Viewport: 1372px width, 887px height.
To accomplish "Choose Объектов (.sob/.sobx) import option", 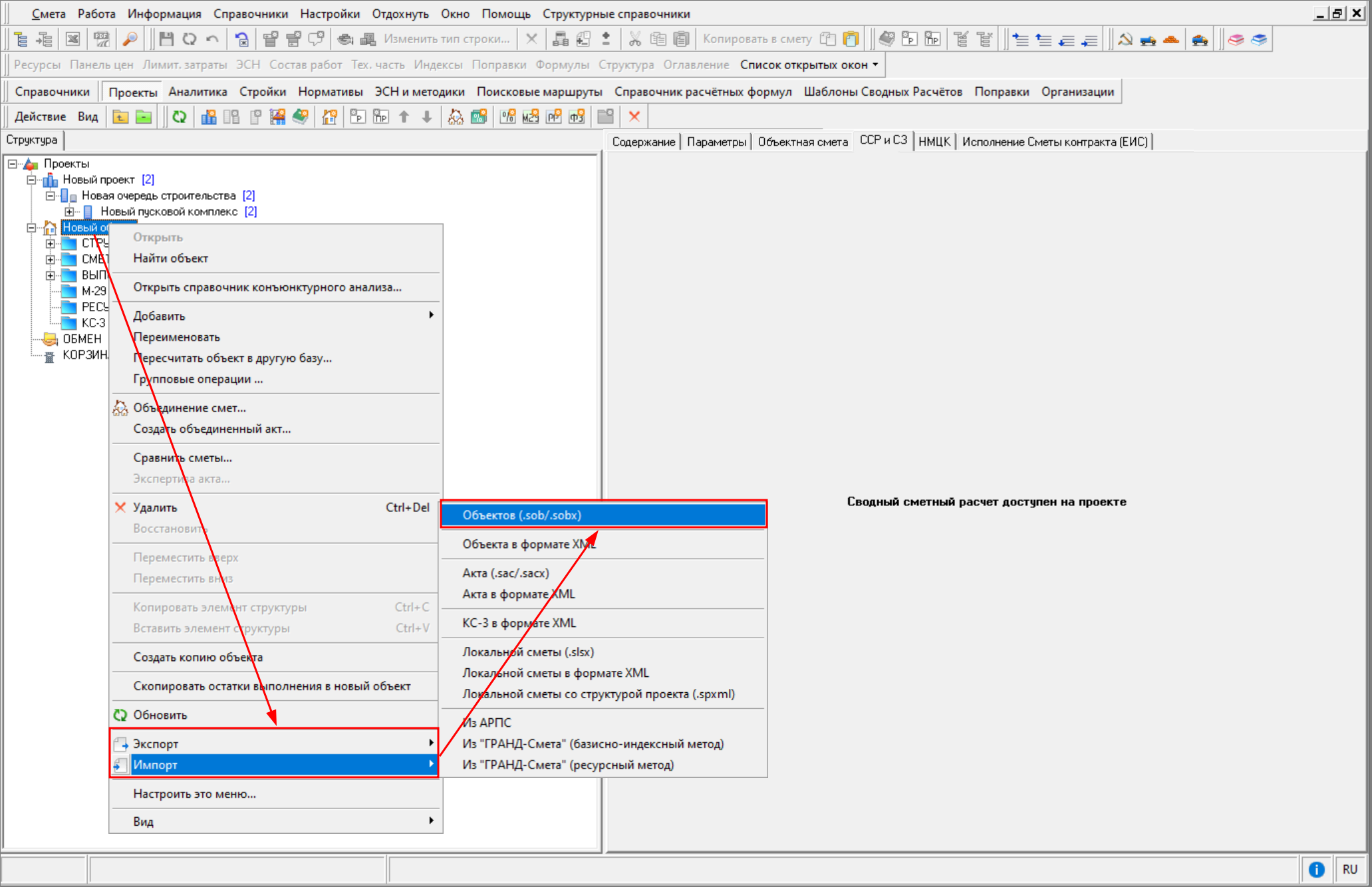I will (x=604, y=515).
